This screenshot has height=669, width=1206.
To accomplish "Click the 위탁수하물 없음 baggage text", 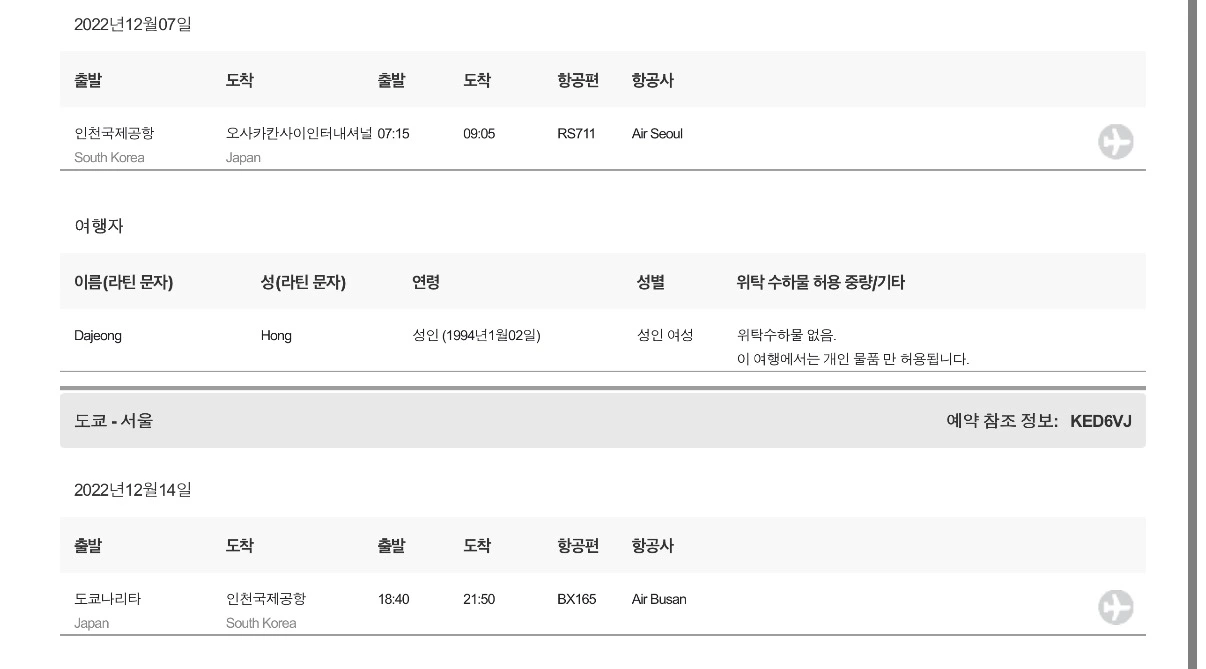I will coord(787,336).
